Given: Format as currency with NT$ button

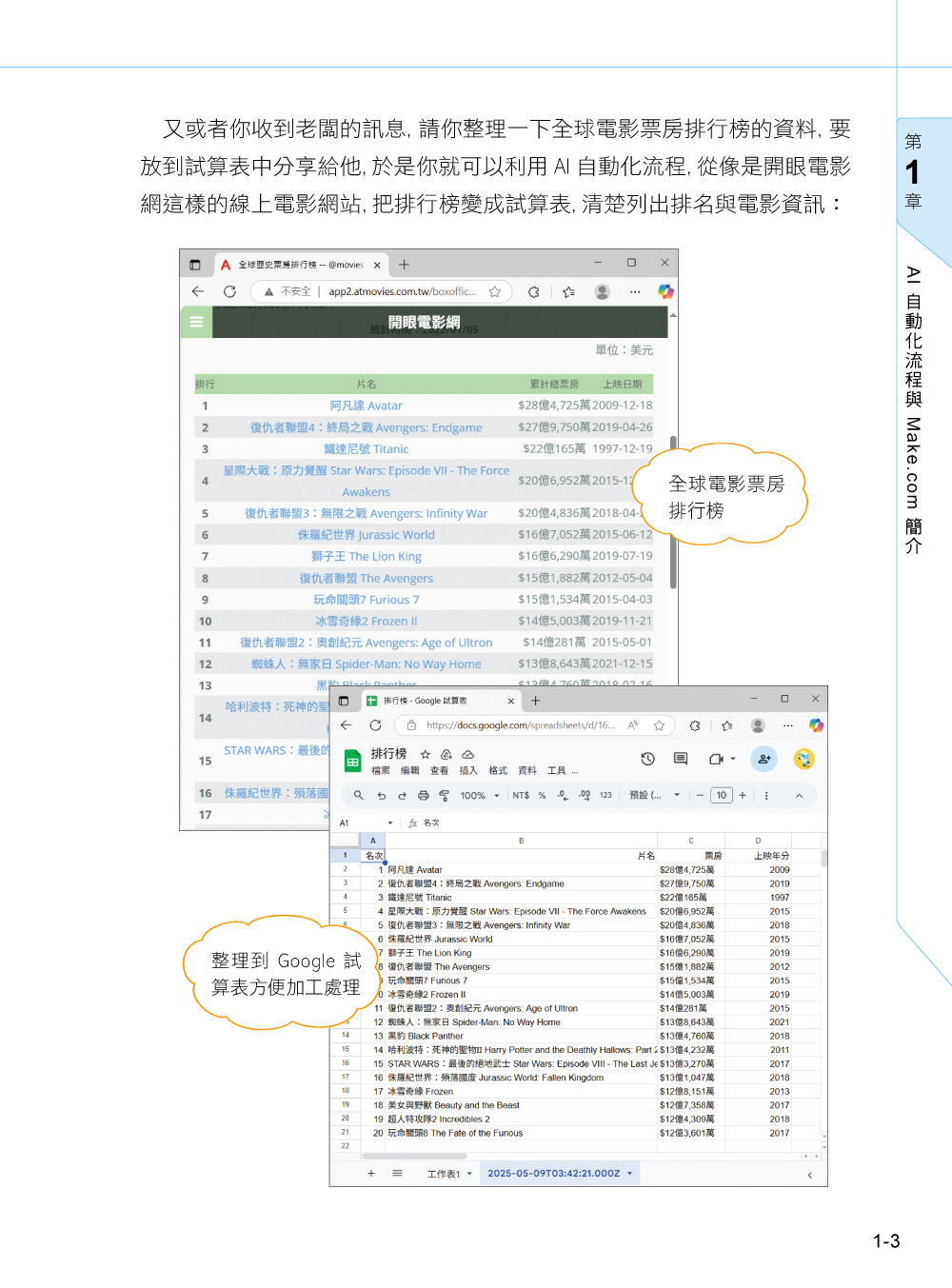Looking at the screenshot, I should [x=521, y=795].
